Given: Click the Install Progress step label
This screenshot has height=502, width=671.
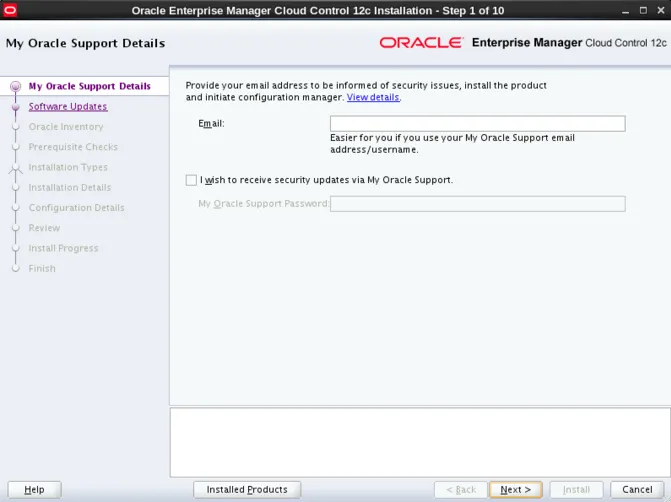Looking at the screenshot, I should (63, 248).
